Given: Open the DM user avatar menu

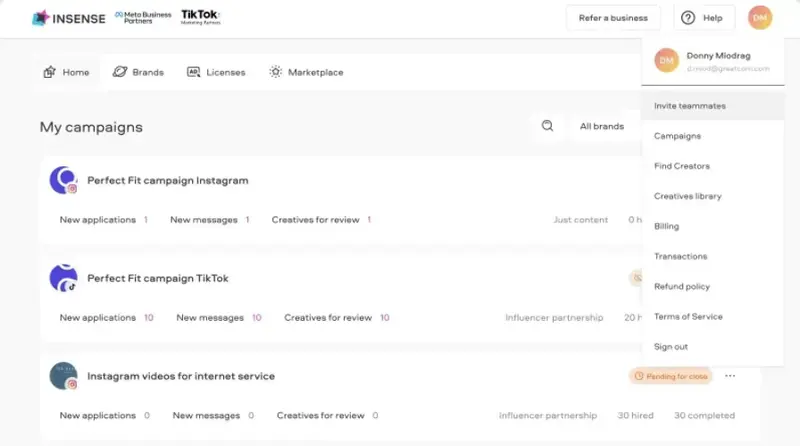Looking at the screenshot, I should (x=760, y=18).
